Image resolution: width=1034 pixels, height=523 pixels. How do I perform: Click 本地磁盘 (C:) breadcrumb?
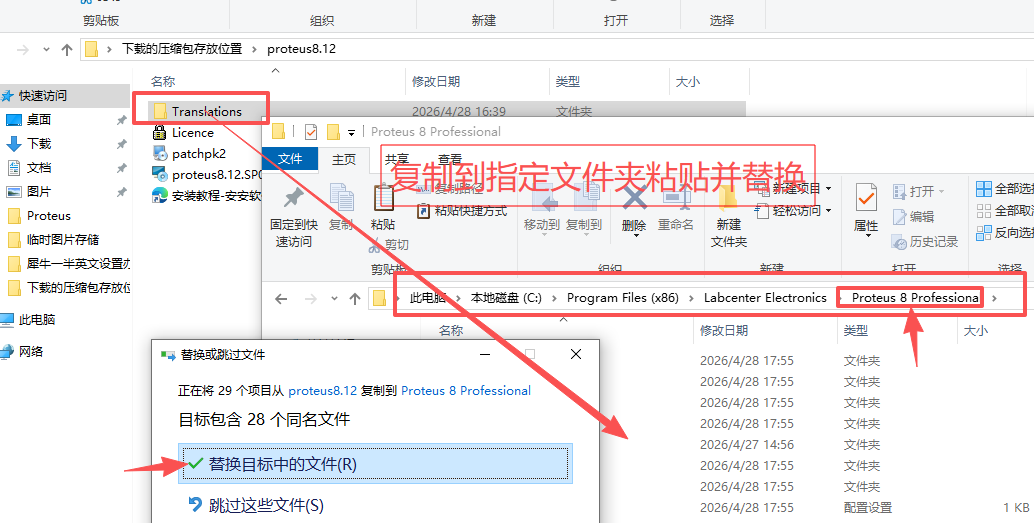click(506, 298)
